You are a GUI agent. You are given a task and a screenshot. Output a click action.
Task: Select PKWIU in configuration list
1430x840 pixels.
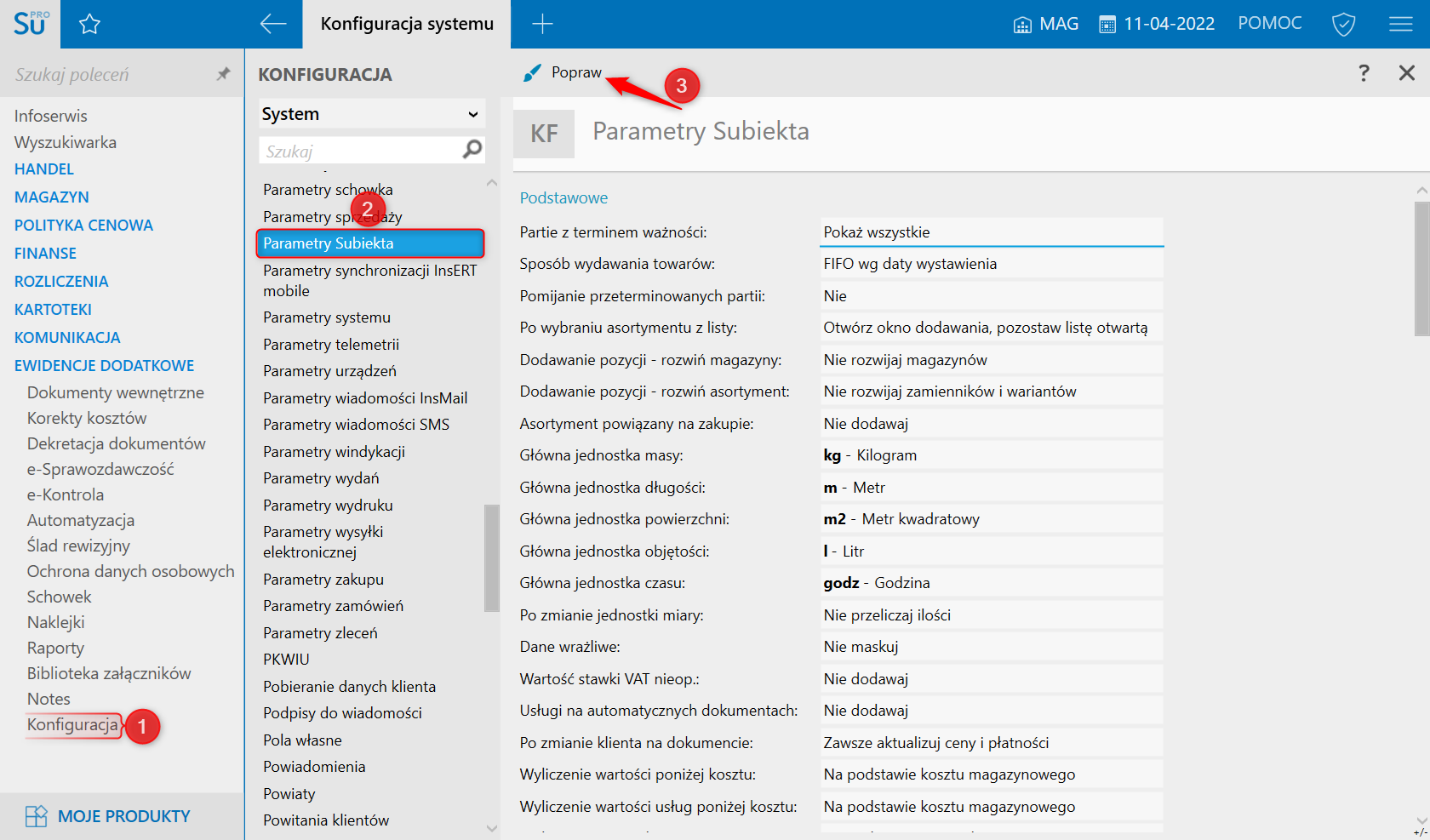point(286,660)
